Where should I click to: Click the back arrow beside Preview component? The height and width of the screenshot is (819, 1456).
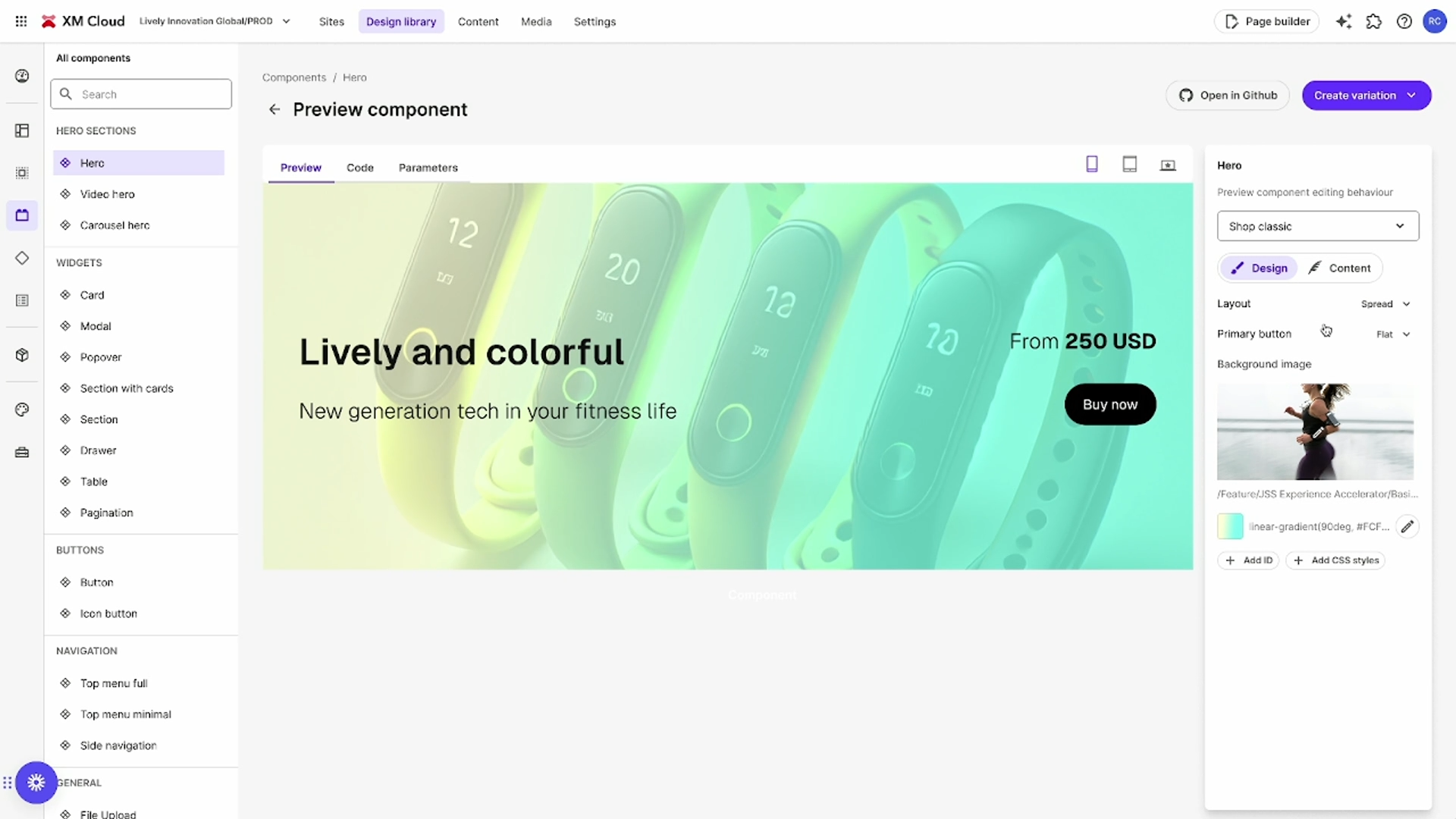point(275,110)
